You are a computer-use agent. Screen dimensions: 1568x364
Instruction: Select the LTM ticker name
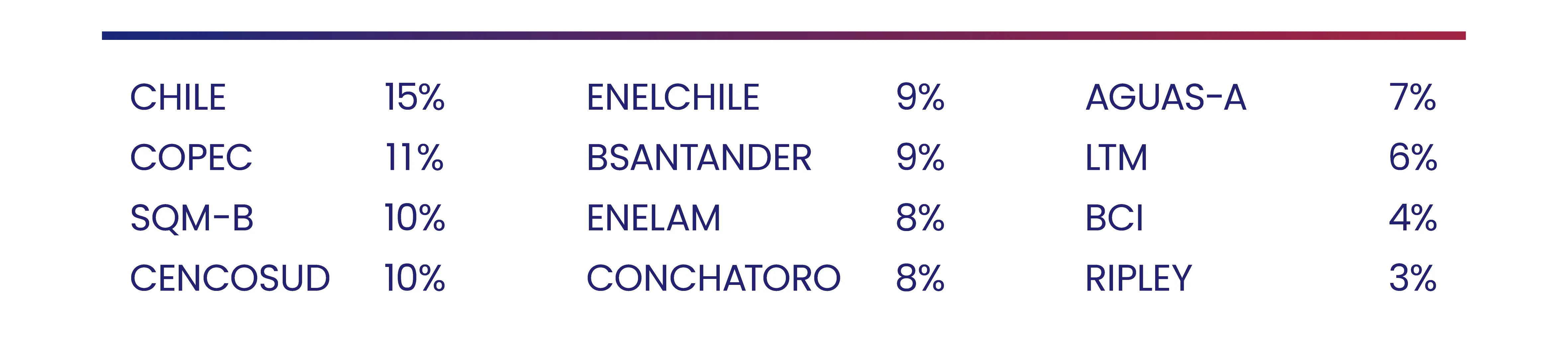point(1117,158)
